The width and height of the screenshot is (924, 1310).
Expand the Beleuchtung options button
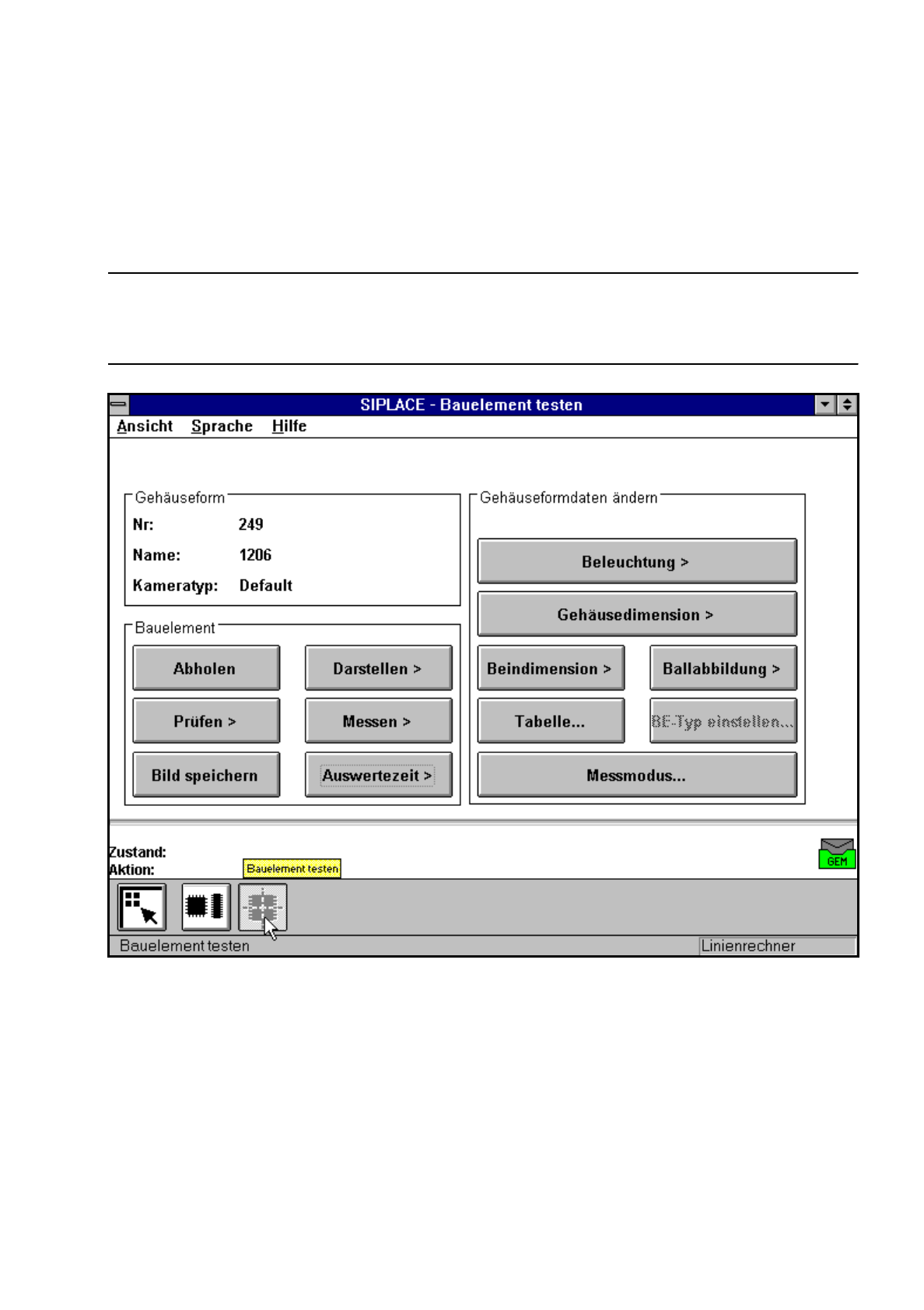(637, 561)
